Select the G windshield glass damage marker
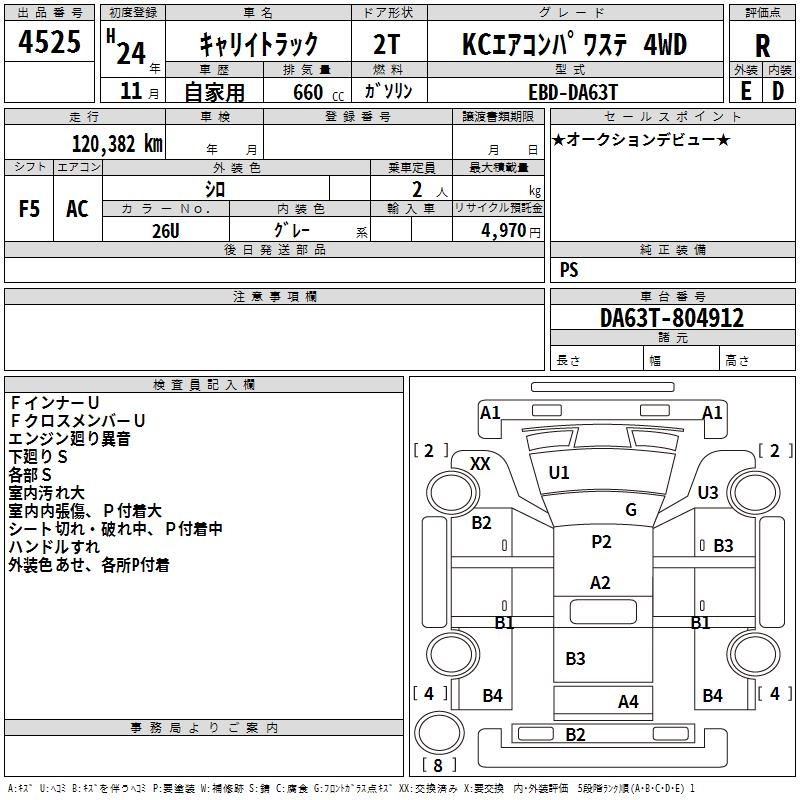This screenshot has width=800, height=800. (x=630, y=510)
